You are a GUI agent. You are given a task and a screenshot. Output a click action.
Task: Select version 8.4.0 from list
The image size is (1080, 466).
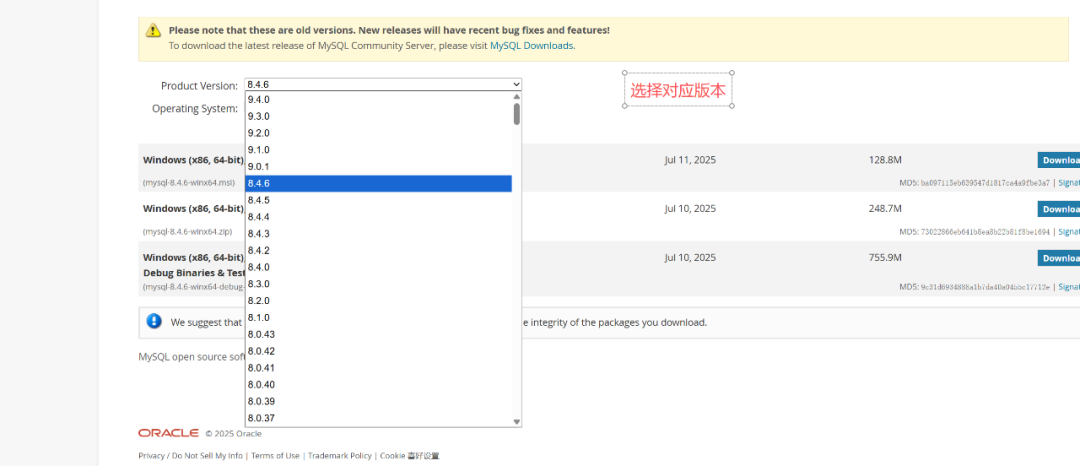[x=378, y=267]
